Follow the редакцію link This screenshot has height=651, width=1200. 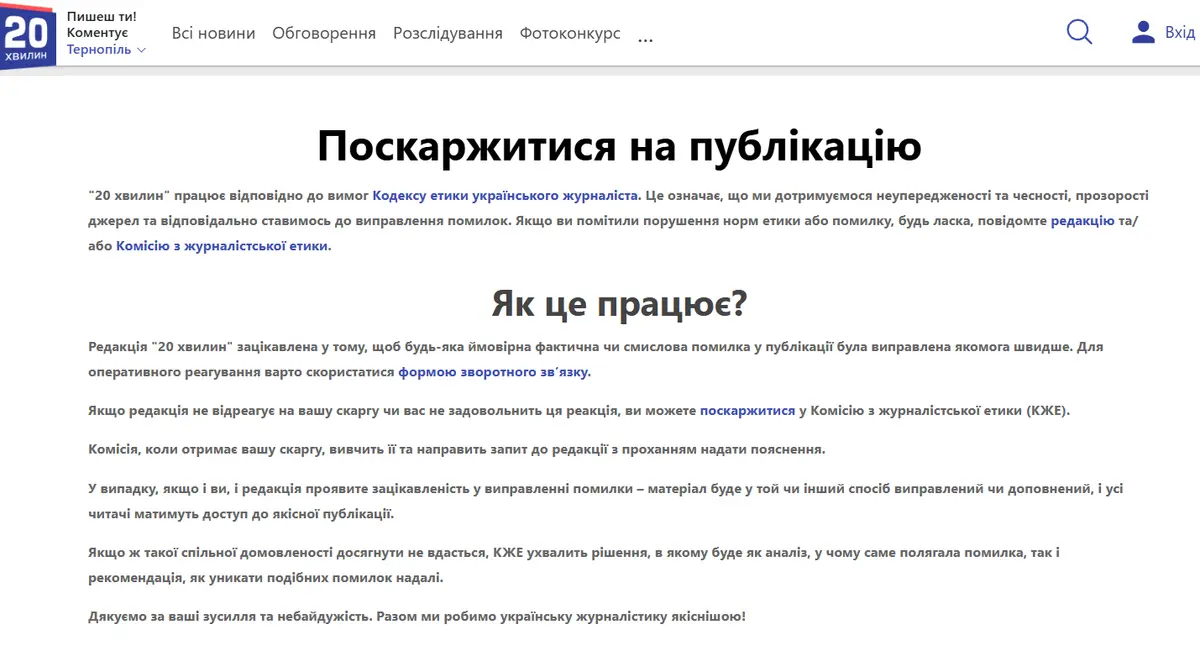pos(1082,220)
